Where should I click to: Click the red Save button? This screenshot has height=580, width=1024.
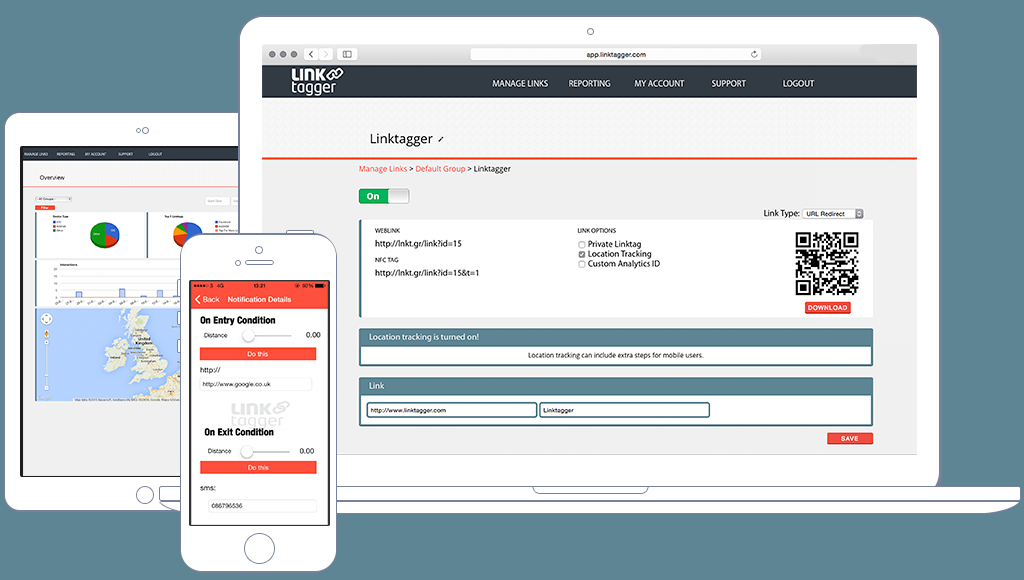point(850,438)
